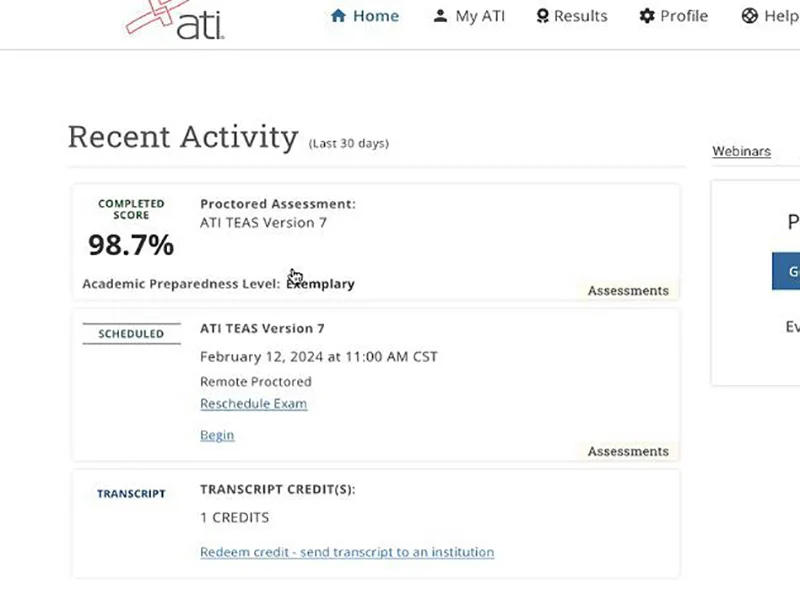Click the Redeem credit transcript link
800x600 pixels.
pos(347,552)
